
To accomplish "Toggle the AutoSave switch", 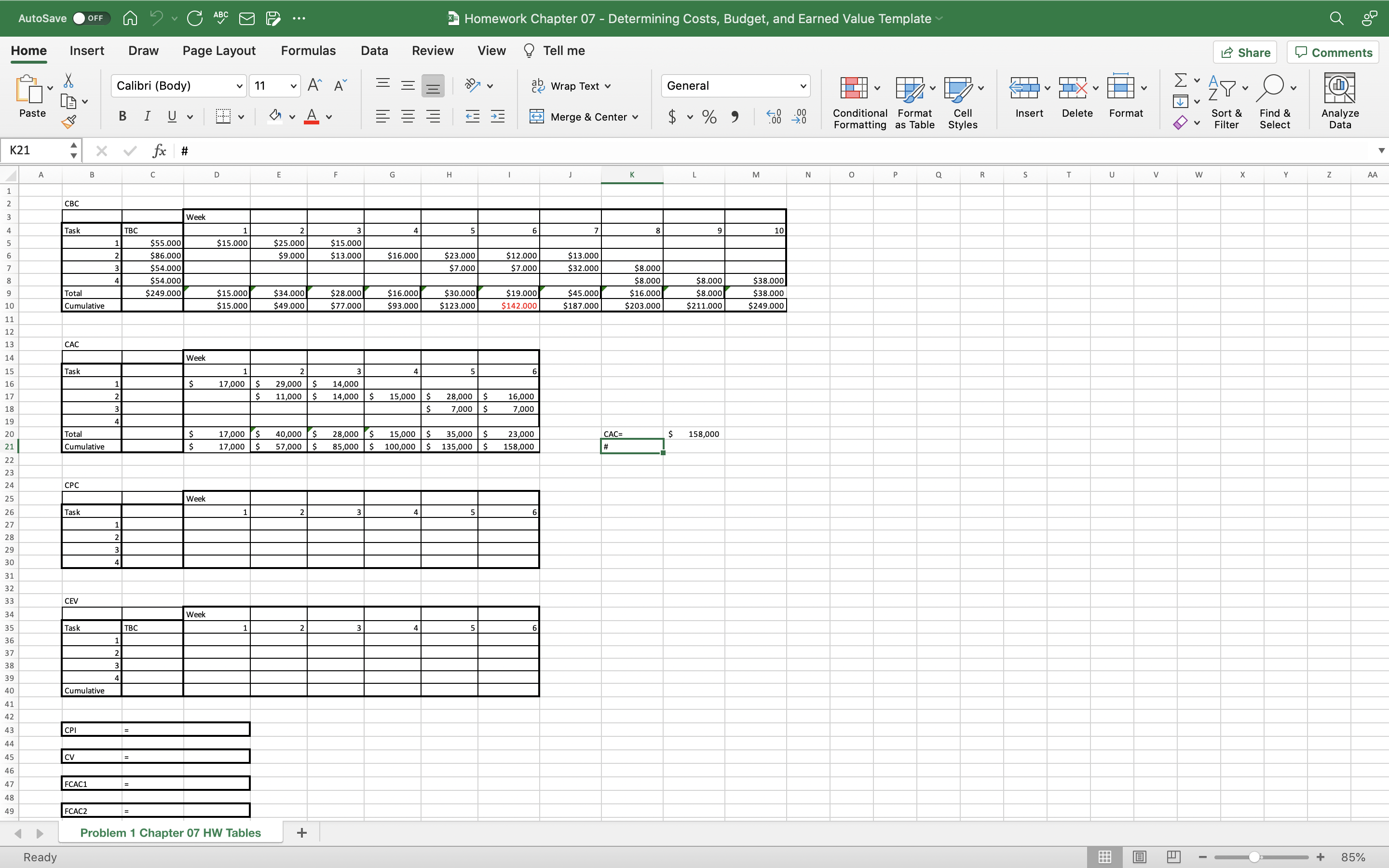I will click(91, 18).
